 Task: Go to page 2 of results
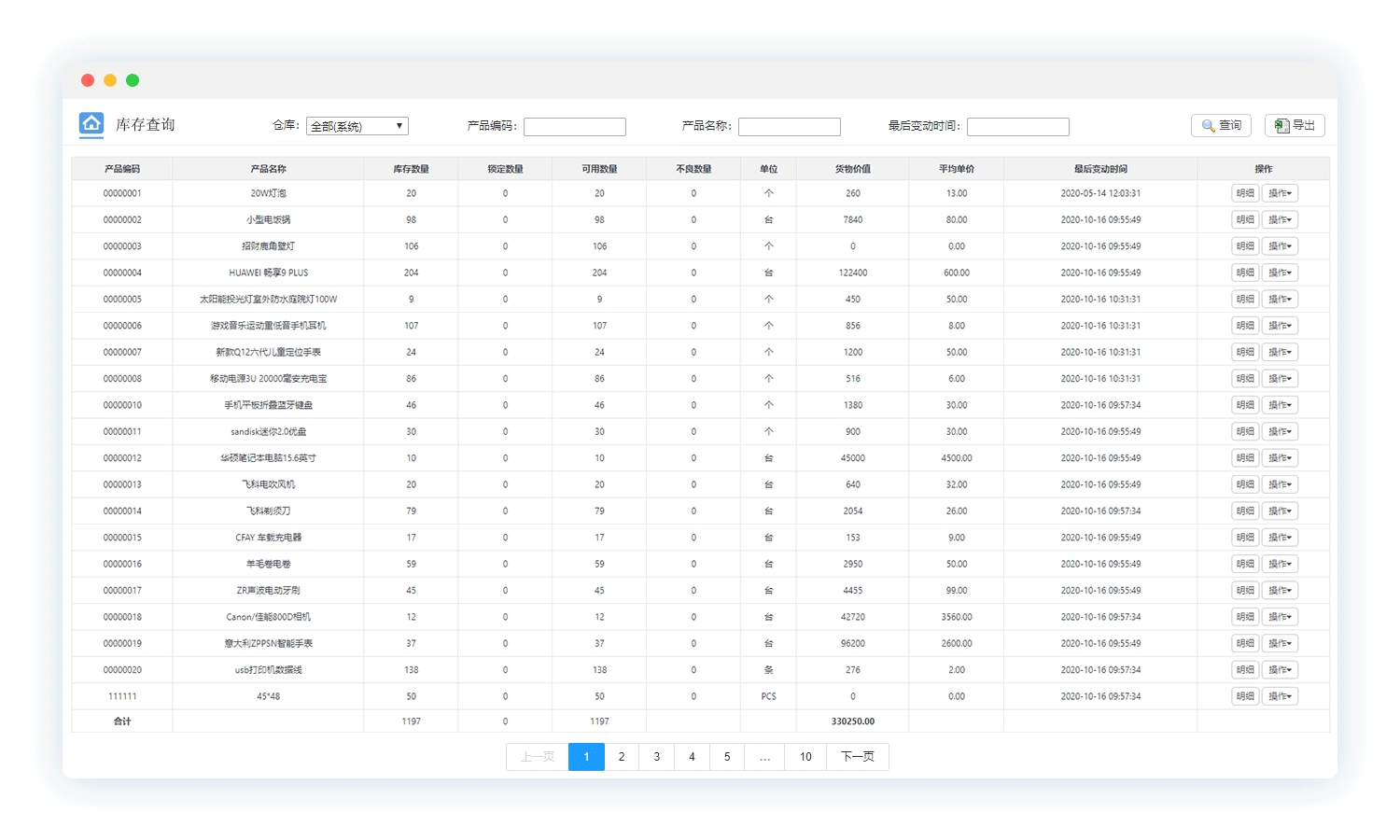[x=622, y=757]
